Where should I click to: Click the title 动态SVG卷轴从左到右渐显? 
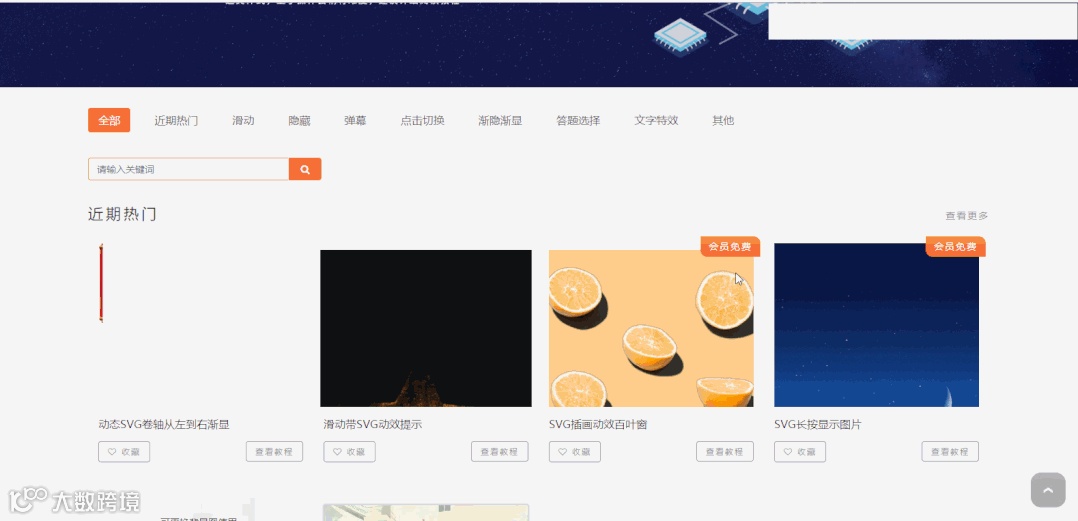pos(164,425)
